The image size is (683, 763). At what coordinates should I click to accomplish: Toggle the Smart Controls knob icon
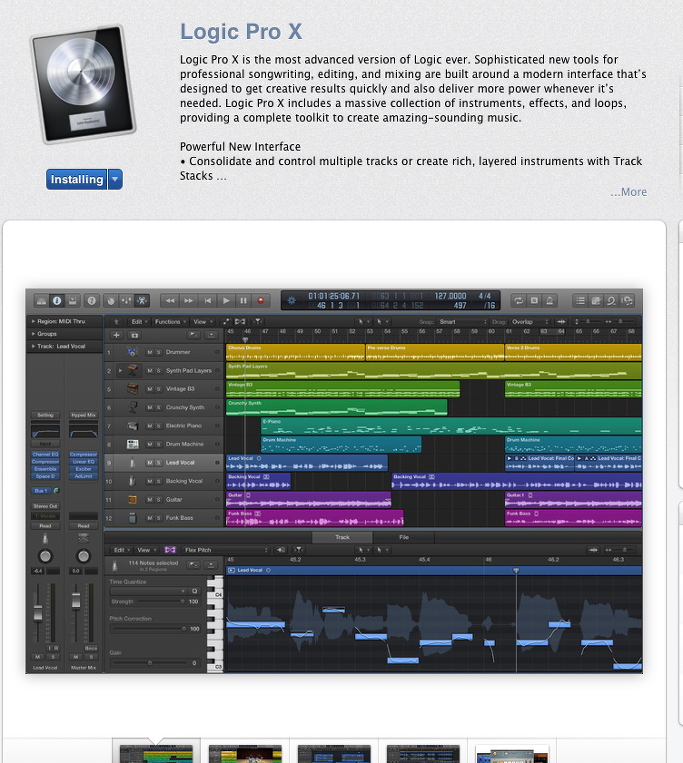point(111,301)
